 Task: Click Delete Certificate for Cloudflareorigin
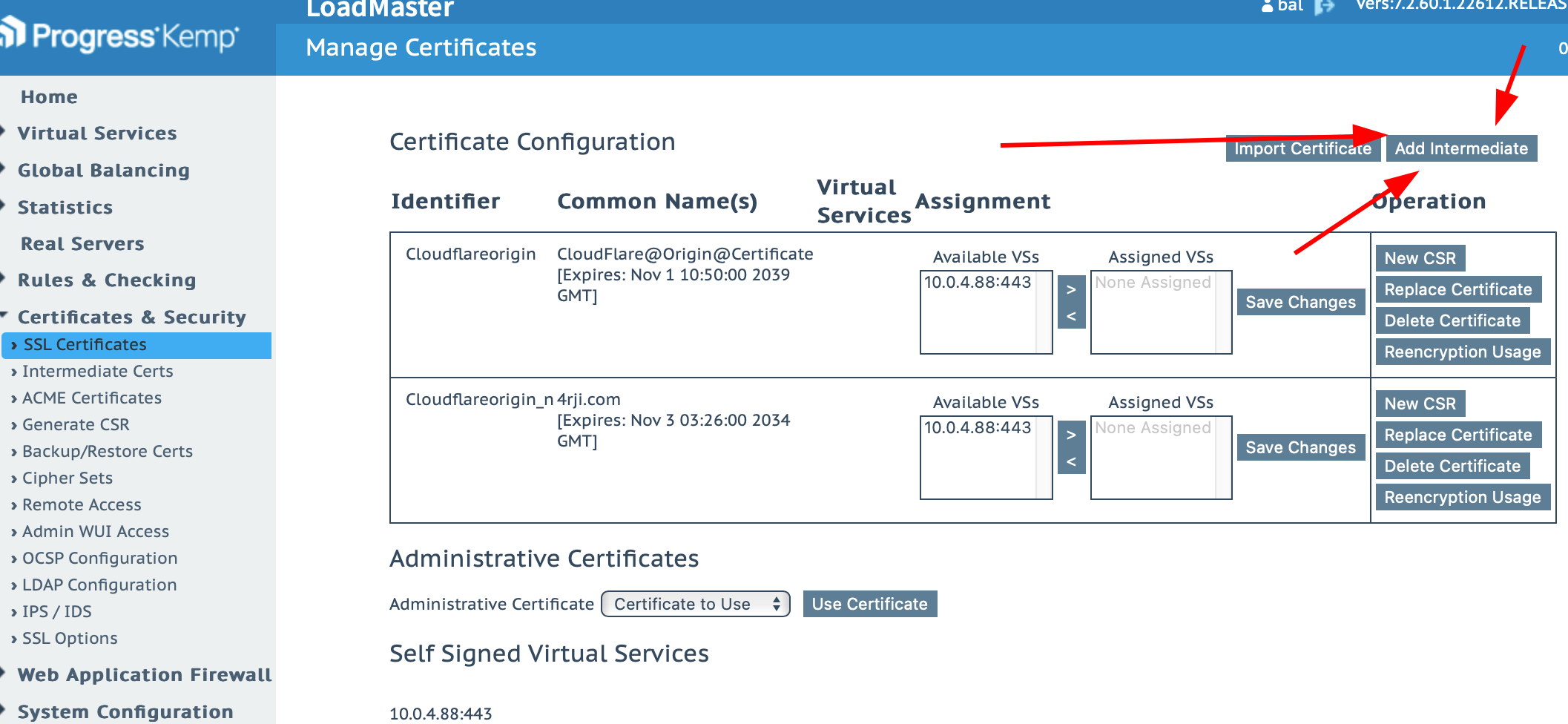(1452, 320)
